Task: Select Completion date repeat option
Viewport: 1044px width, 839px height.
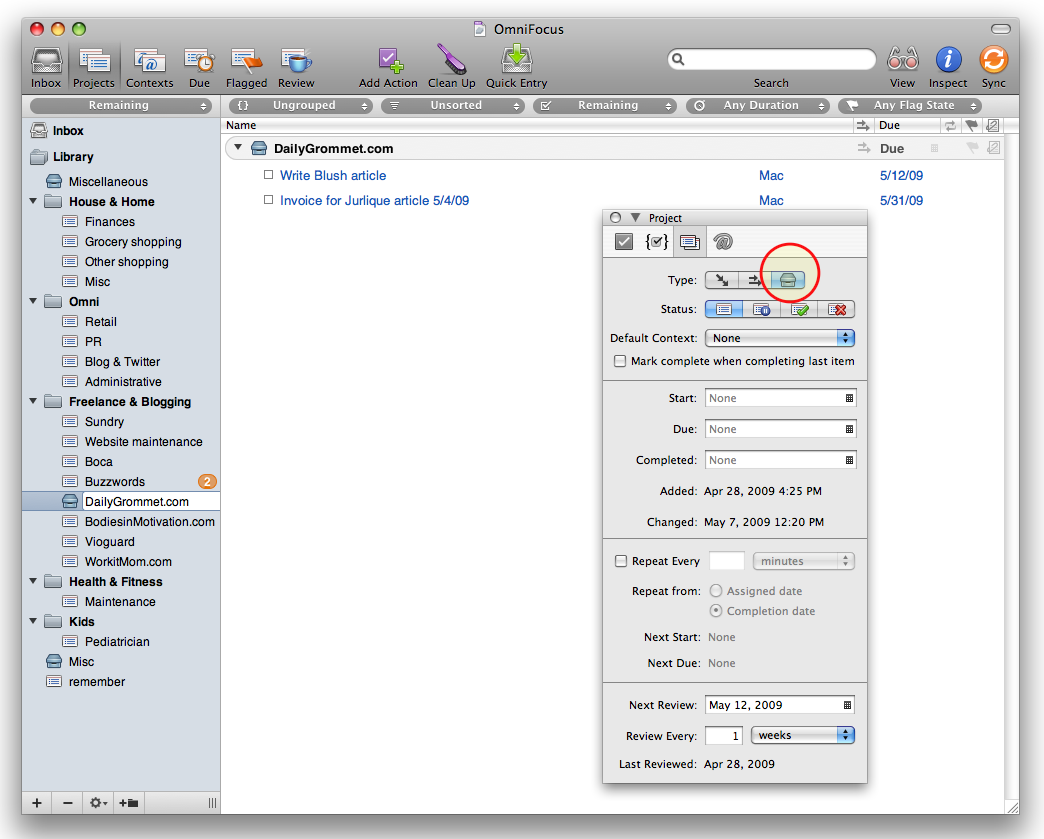Action: tap(716, 611)
